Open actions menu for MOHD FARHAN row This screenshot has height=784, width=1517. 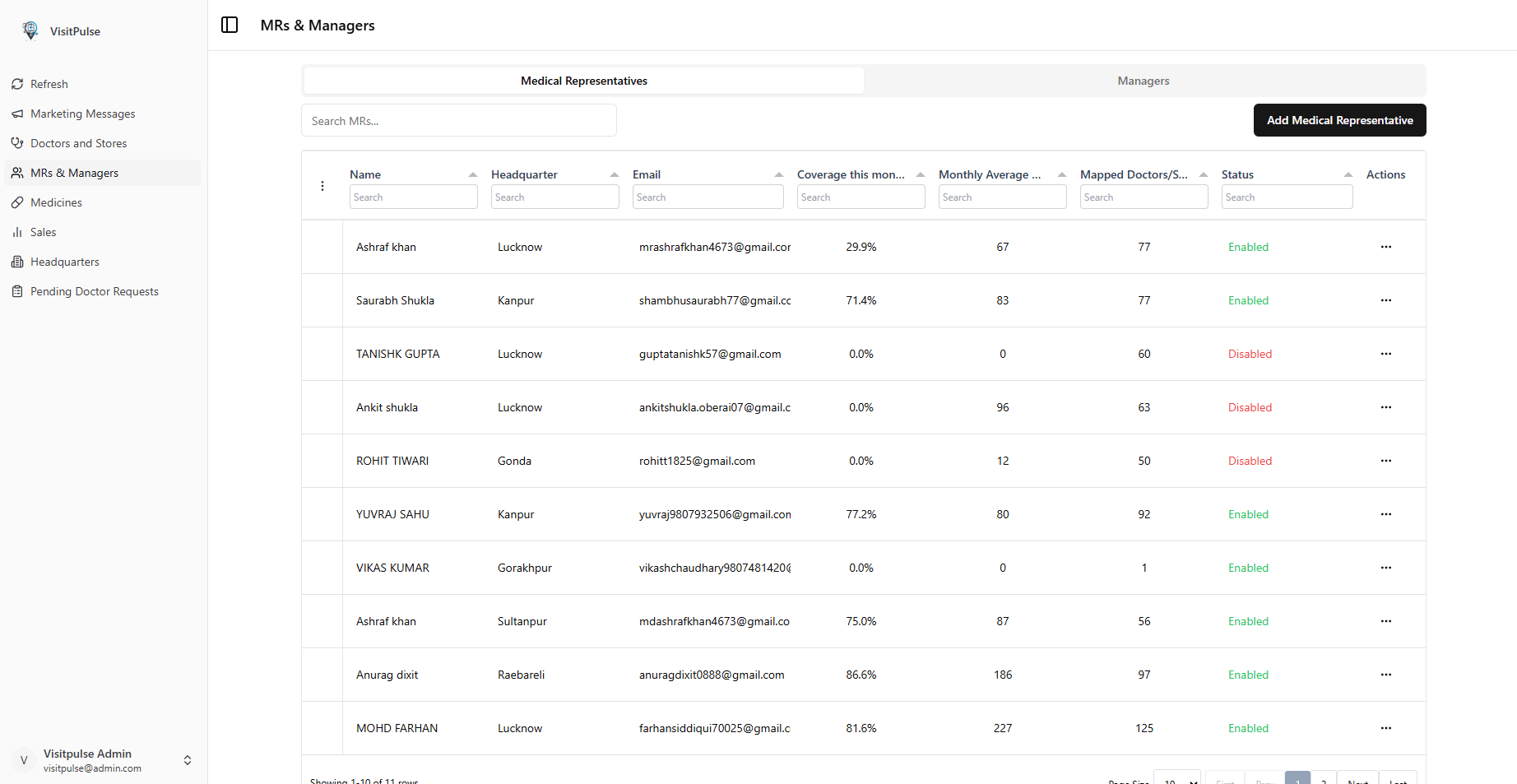1385,728
